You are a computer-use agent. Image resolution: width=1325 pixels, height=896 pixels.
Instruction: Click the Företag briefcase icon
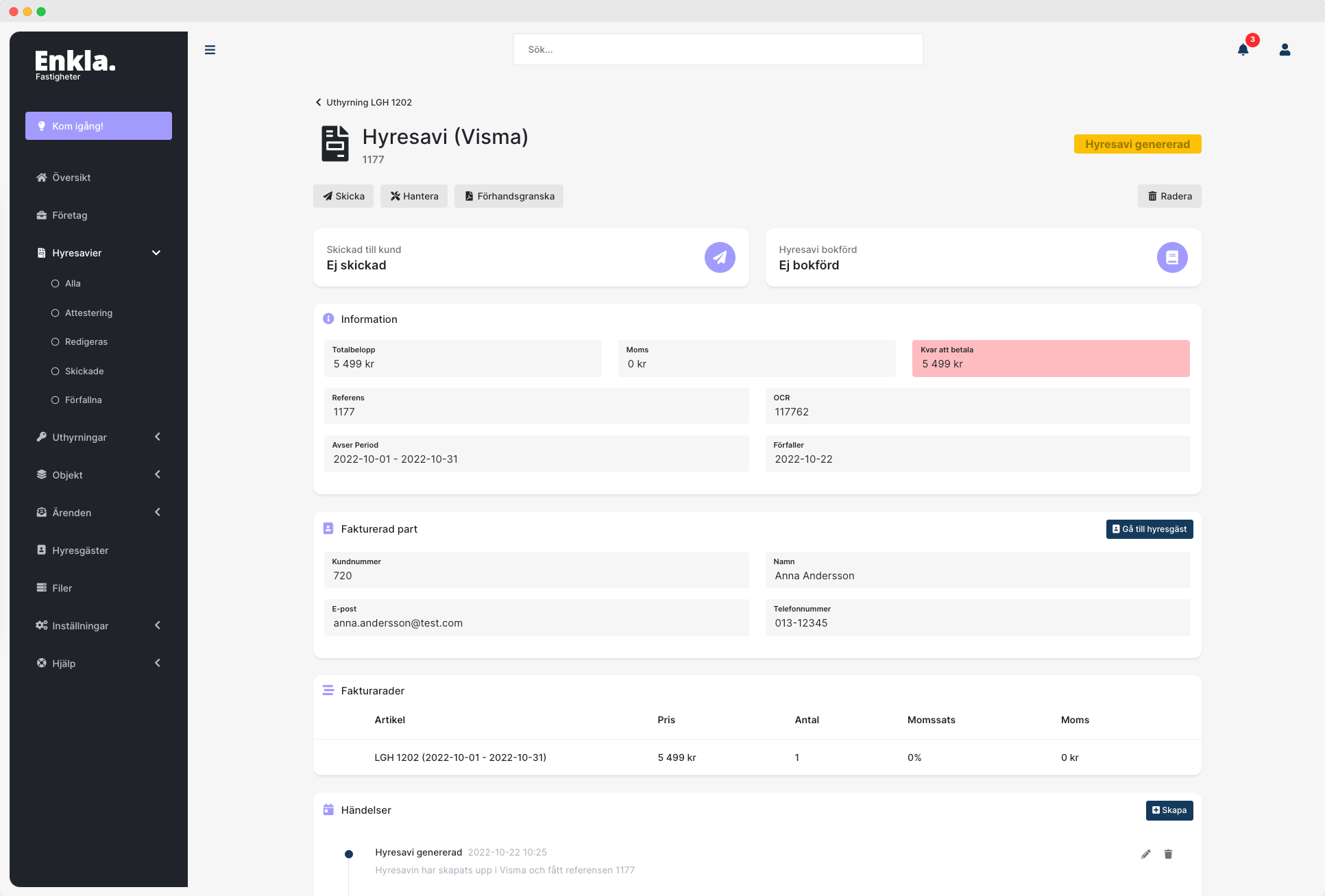[x=42, y=215]
